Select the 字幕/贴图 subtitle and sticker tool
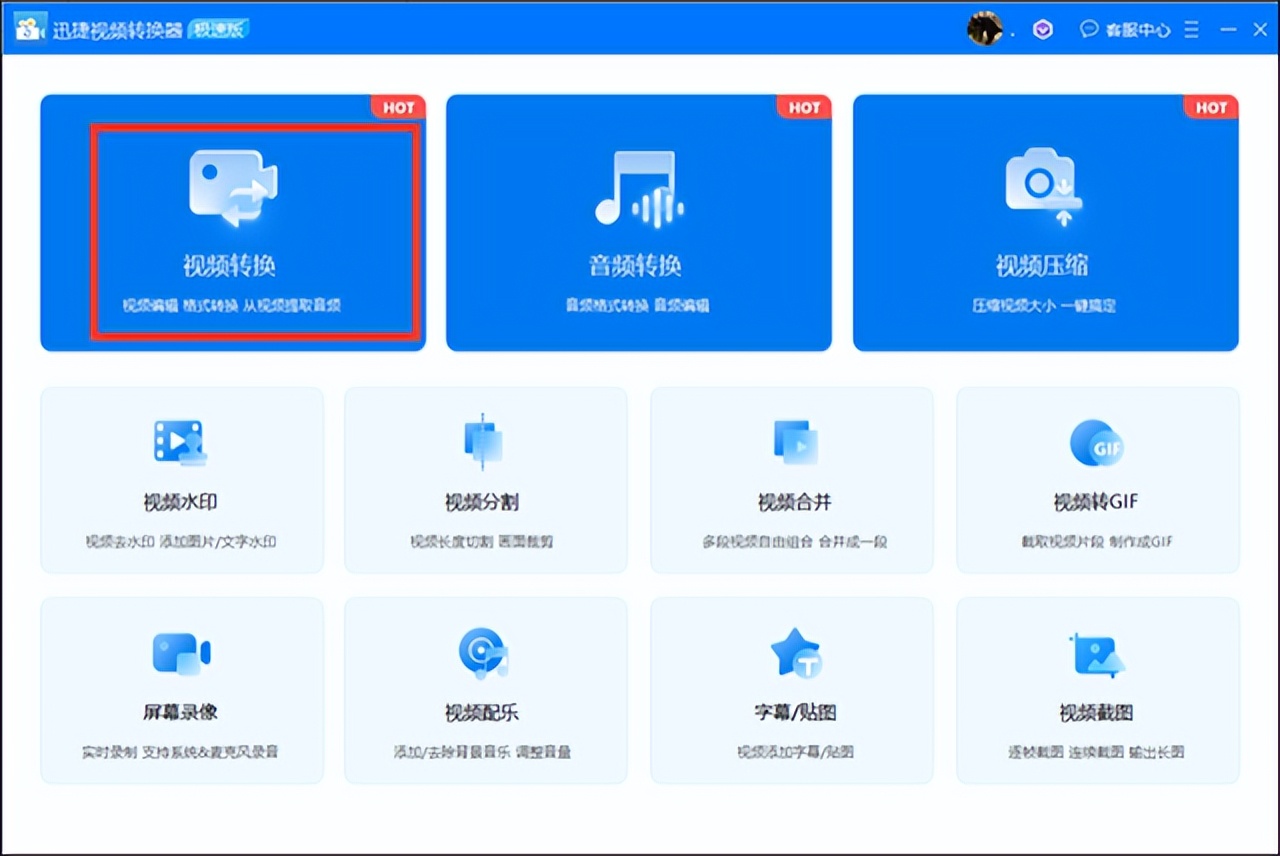 (x=792, y=690)
